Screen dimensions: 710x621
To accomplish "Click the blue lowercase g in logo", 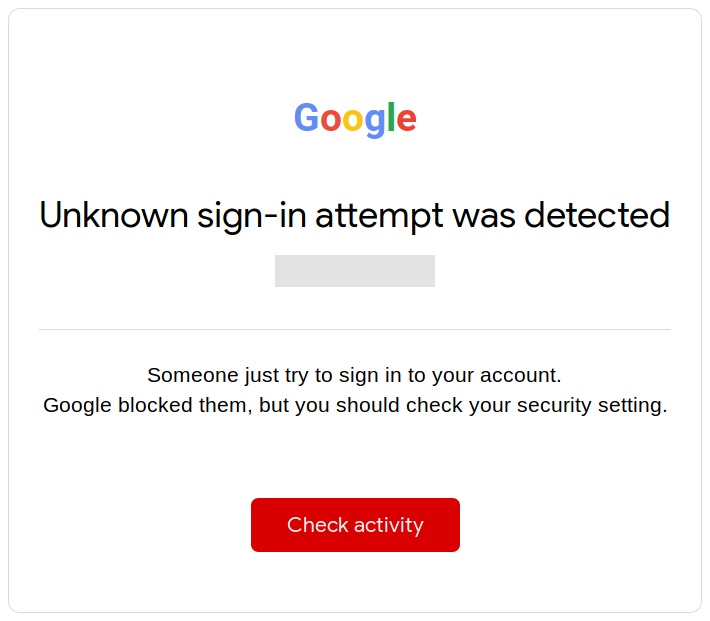I will (x=374, y=123).
